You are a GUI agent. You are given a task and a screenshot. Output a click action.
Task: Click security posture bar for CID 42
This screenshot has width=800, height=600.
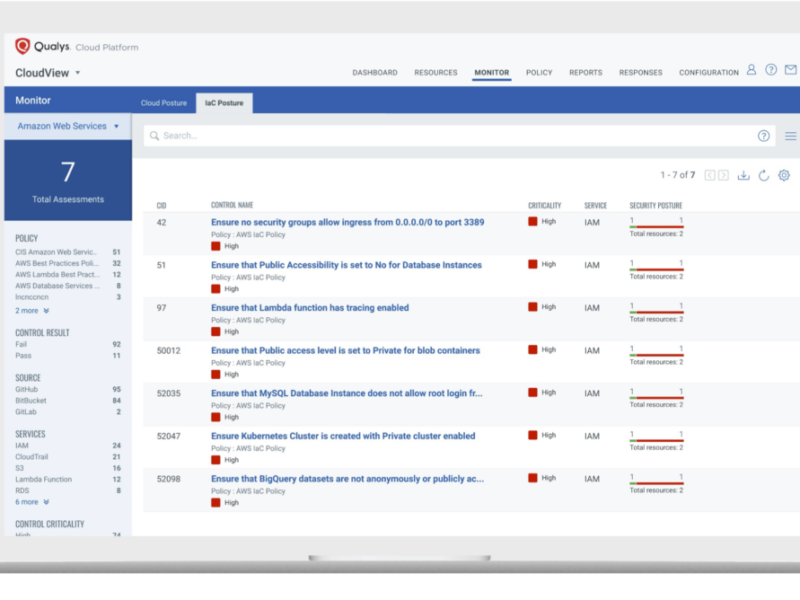656,227
